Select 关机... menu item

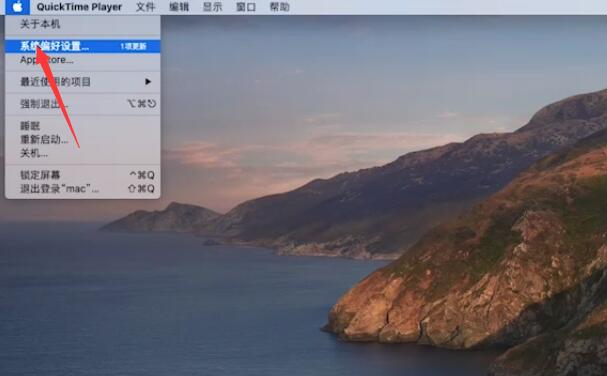(83, 153)
